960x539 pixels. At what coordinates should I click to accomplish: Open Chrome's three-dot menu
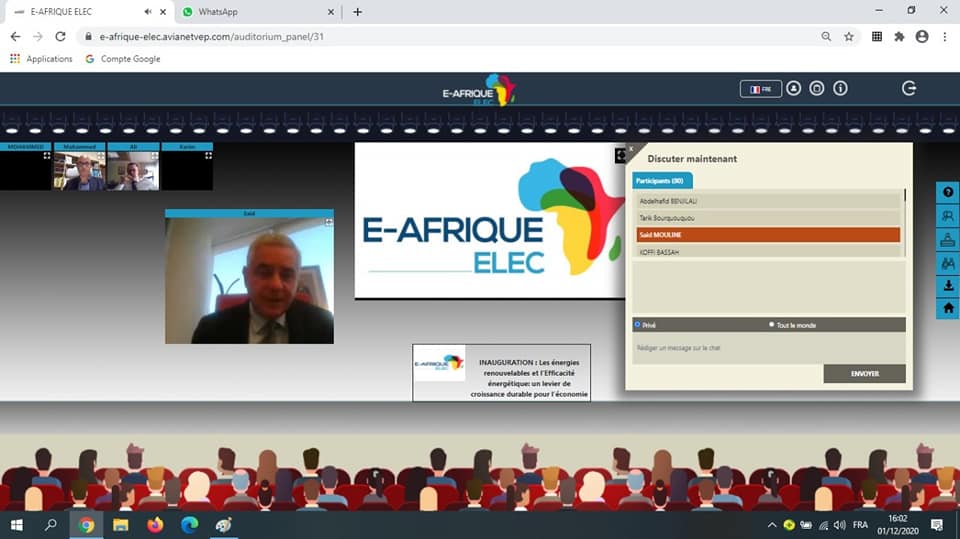[944, 36]
